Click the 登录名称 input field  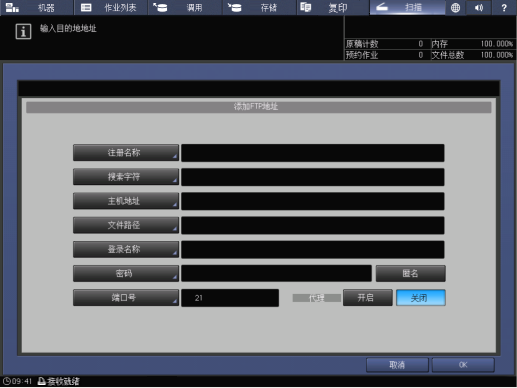(x=313, y=250)
